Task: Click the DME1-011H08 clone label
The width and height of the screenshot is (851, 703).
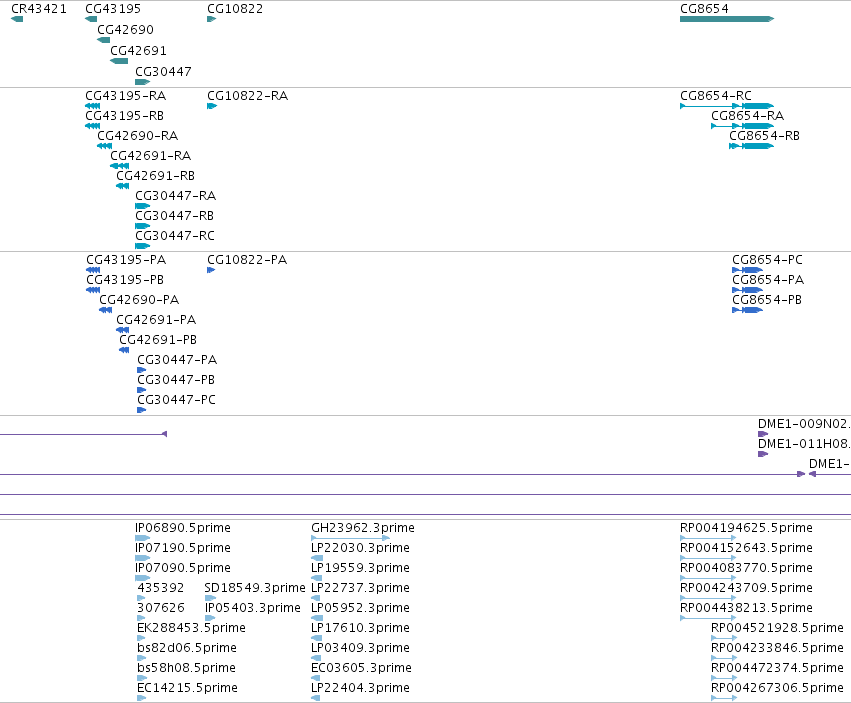Action: click(804, 444)
